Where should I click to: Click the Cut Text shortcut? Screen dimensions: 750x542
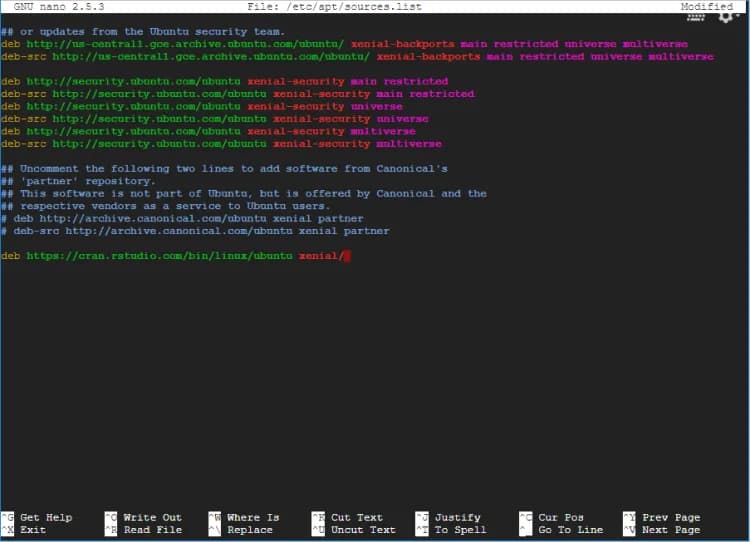tap(357, 517)
